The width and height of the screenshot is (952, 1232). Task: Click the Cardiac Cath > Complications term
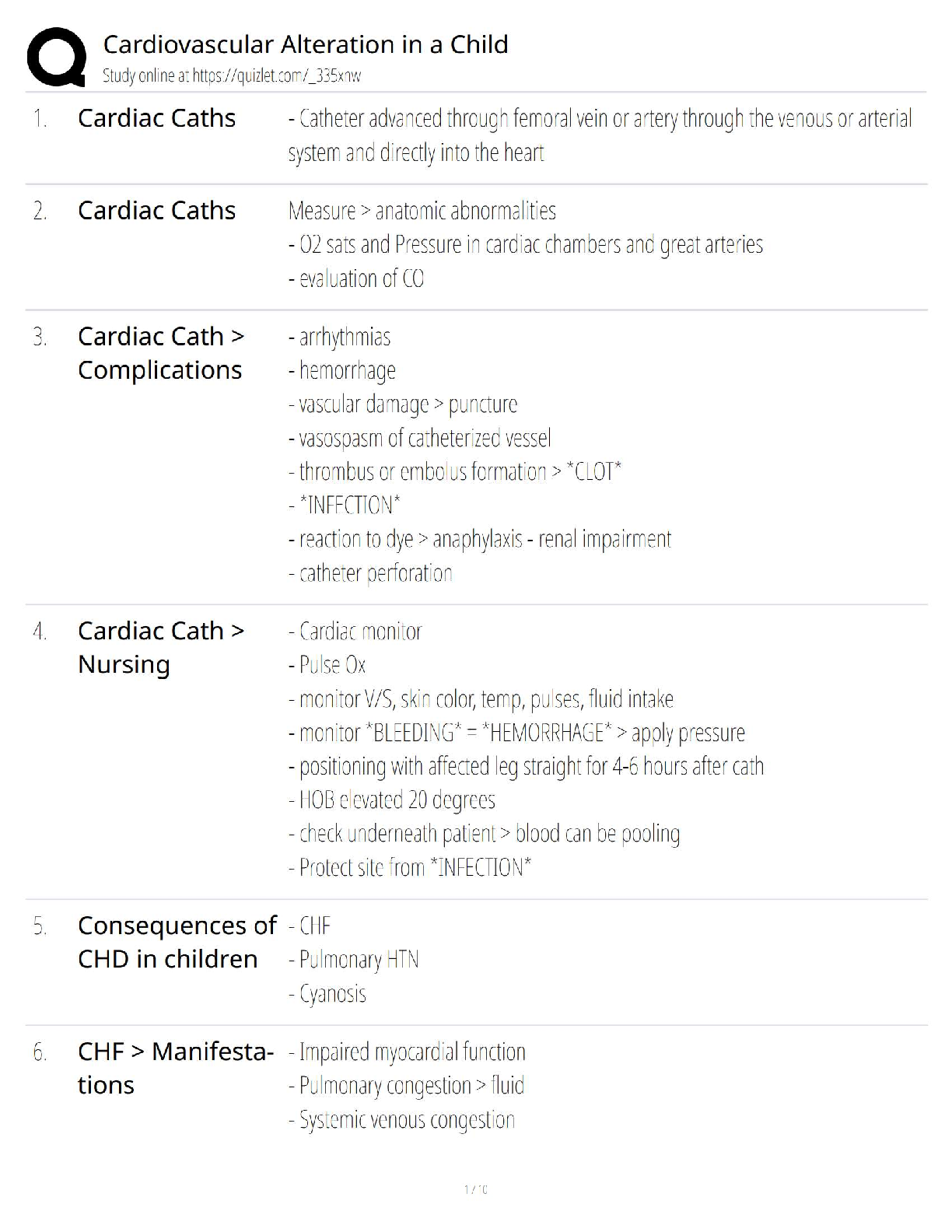pyautogui.click(x=161, y=353)
